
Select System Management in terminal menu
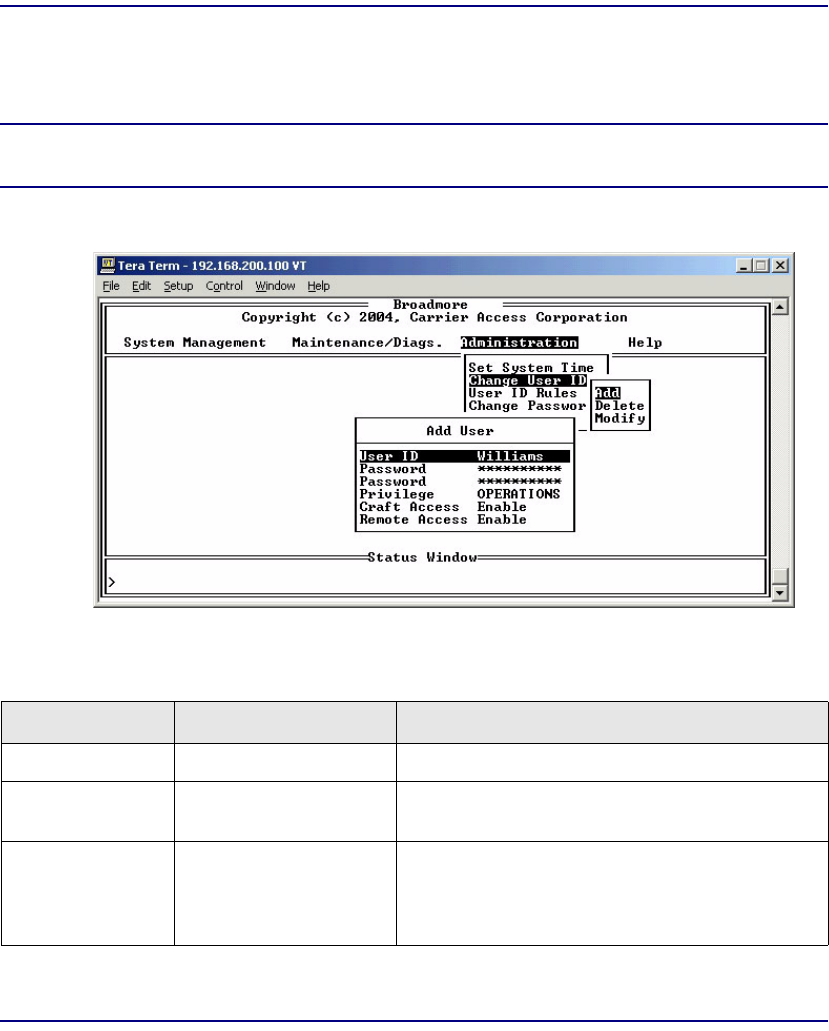pos(195,343)
